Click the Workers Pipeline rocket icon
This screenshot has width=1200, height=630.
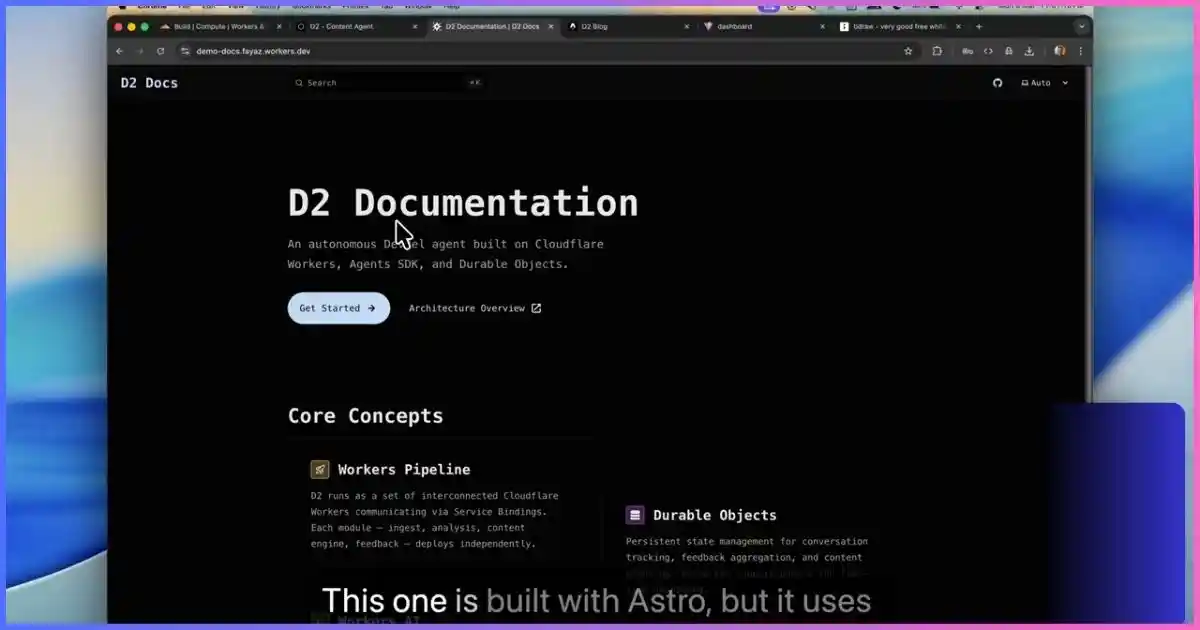(x=320, y=469)
